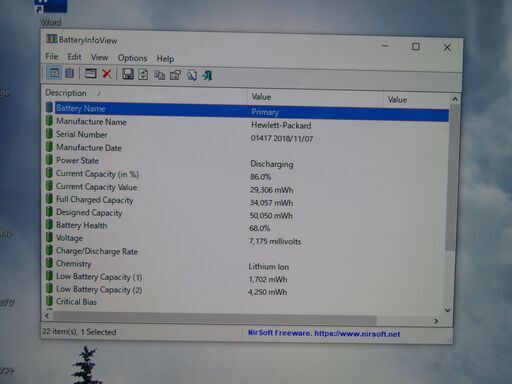Viewport: 512px width, 384px height.
Task: Select the Voltage row
Action: (x=247, y=239)
